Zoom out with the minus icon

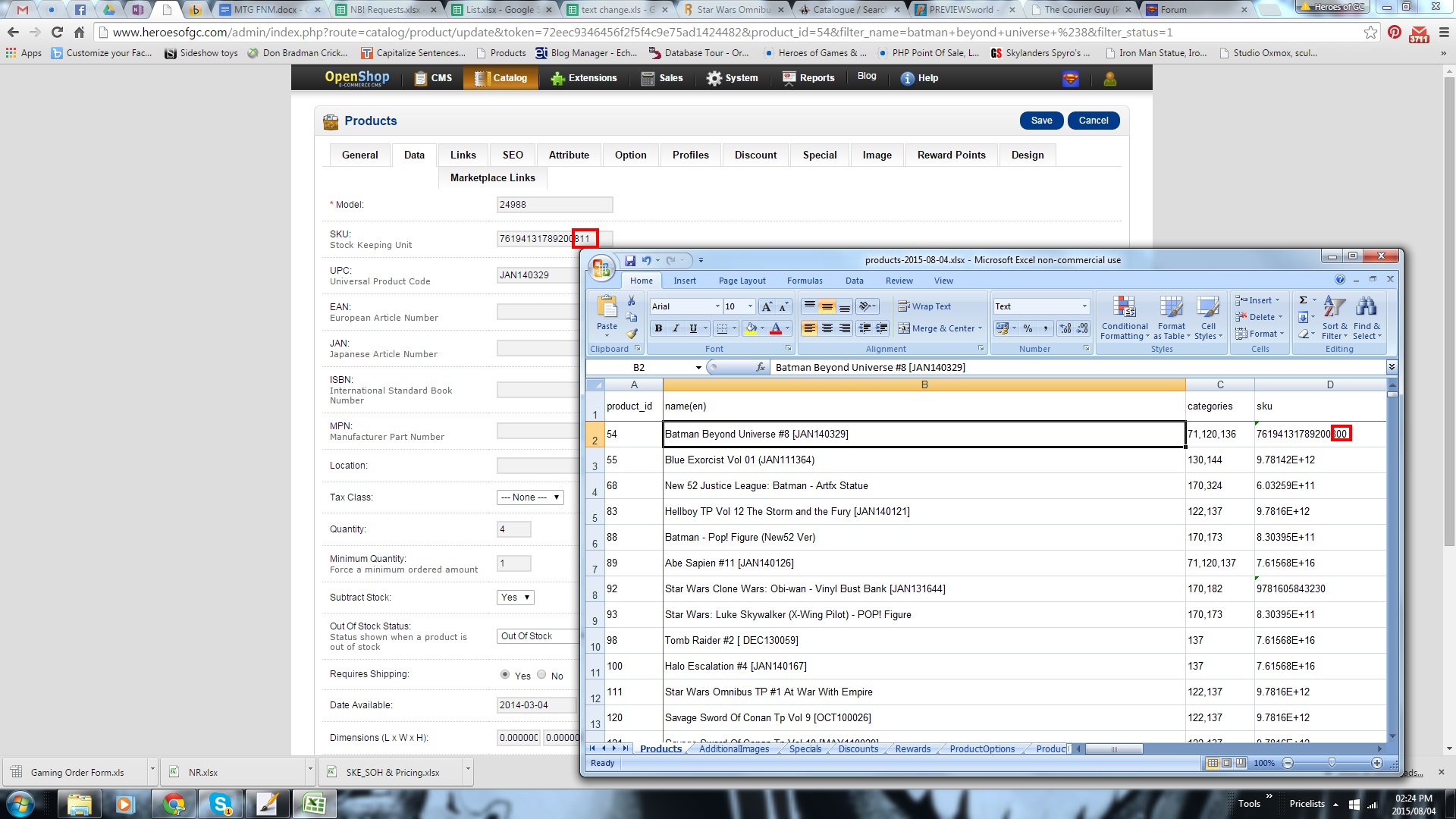tap(1288, 763)
